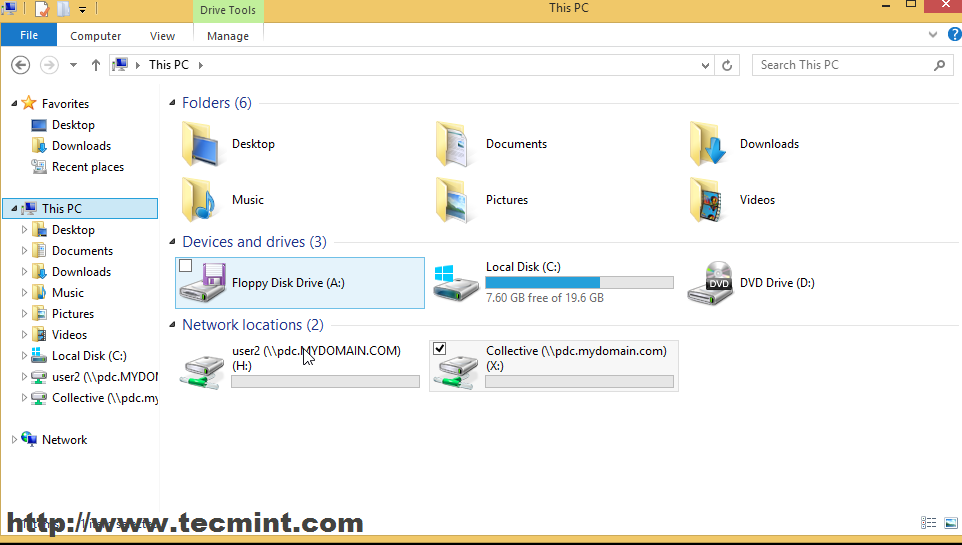This screenshot has width=962, height=545.
Task: Click the Favorites star icon in sidebar
Action: coord(28,103)
